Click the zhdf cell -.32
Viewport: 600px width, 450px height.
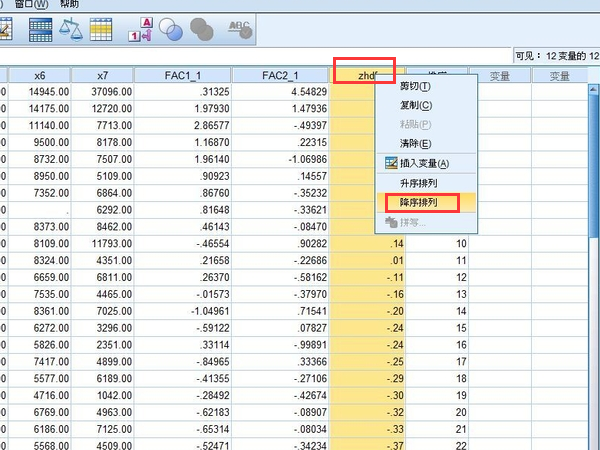point(367,412)
